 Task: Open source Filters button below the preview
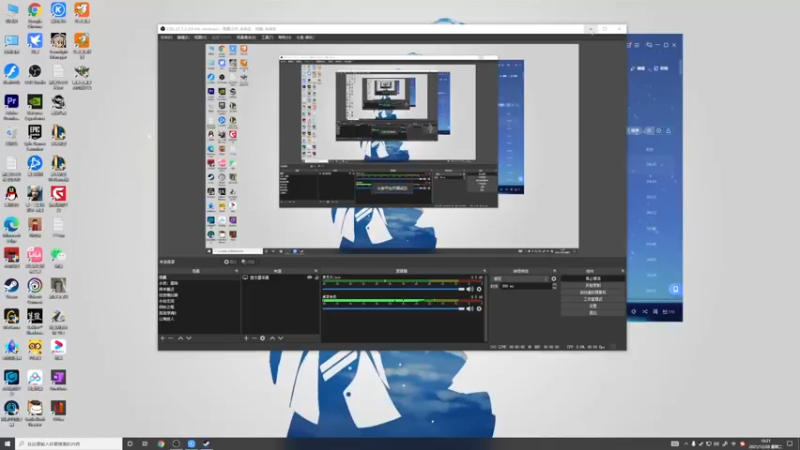pos(248,262)
